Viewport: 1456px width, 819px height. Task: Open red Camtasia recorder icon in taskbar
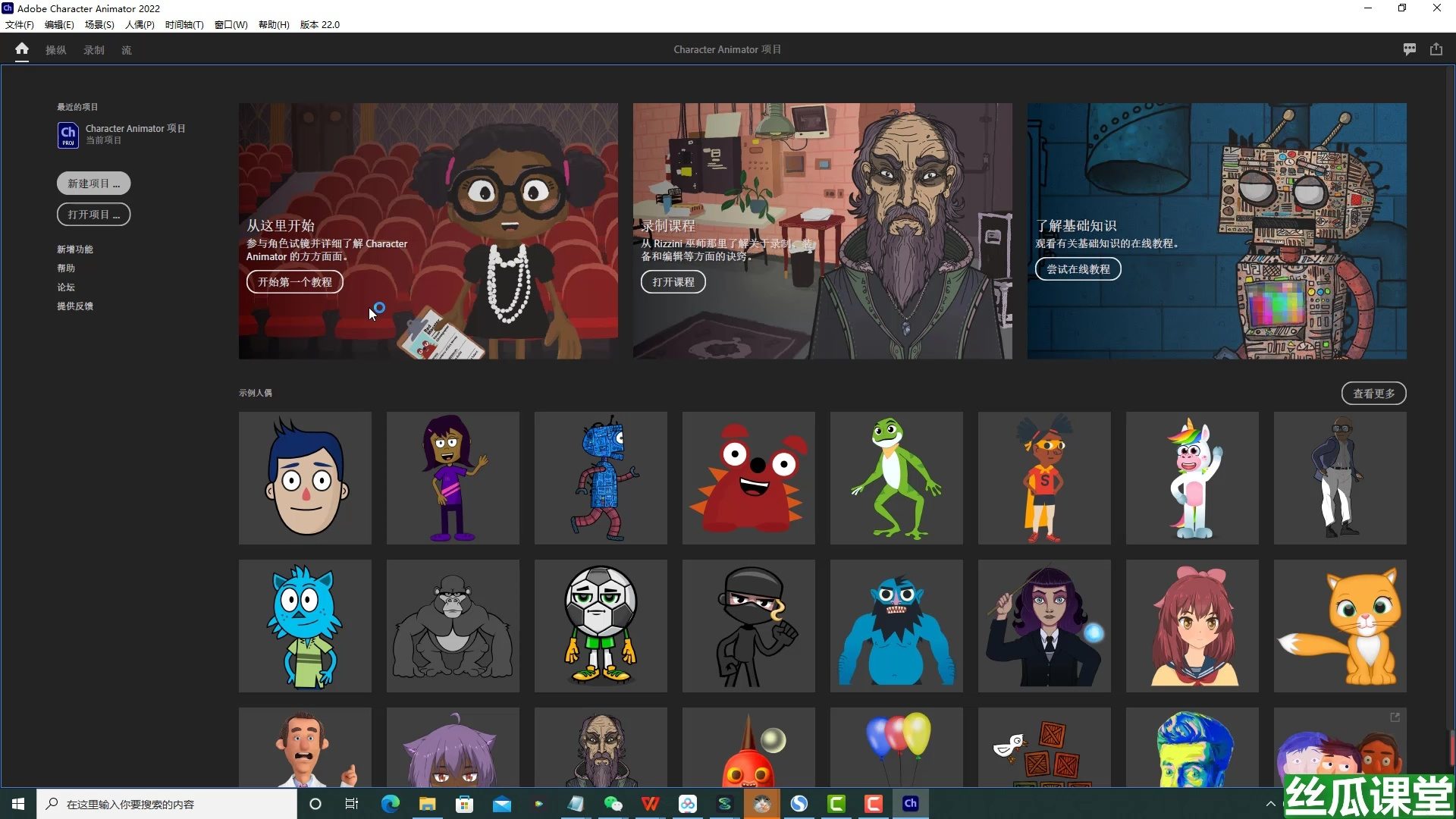[x=874, y=804]
